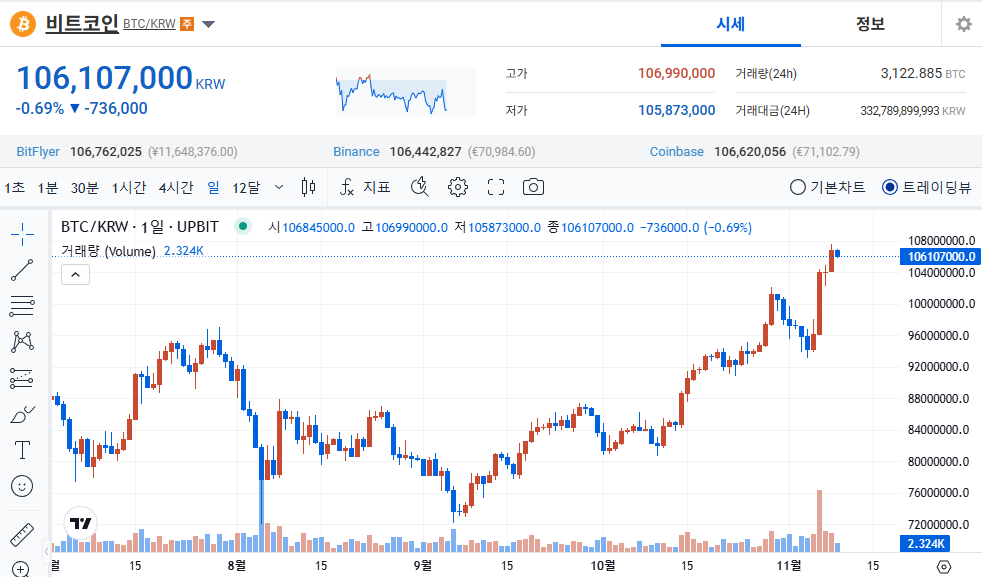Select the 트레이딩뷰 radio button
This screenshot has height=577, width=982.
[x=890, y=187]
